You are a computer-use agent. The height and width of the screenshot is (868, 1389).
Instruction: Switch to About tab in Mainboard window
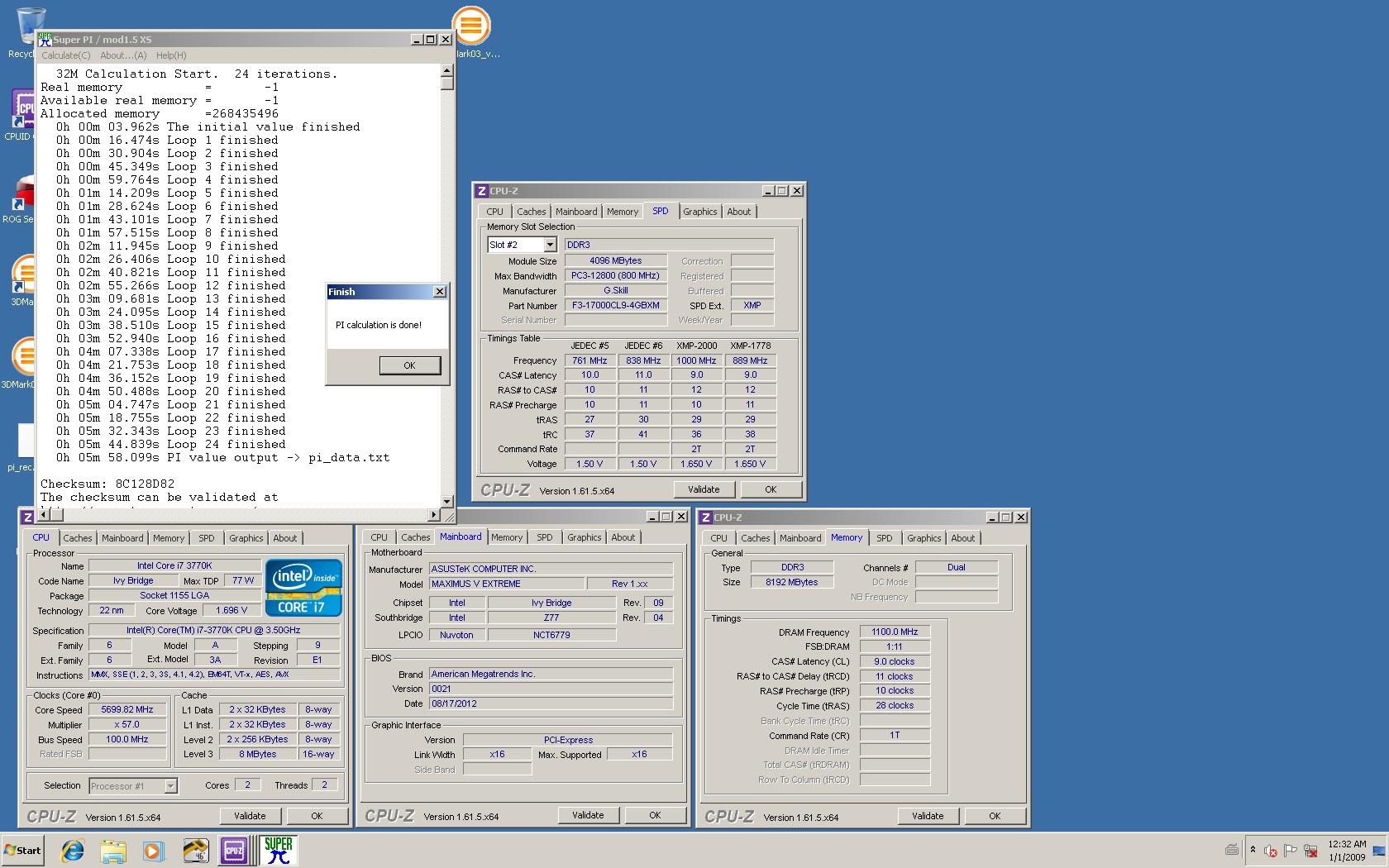pos(623,537)
